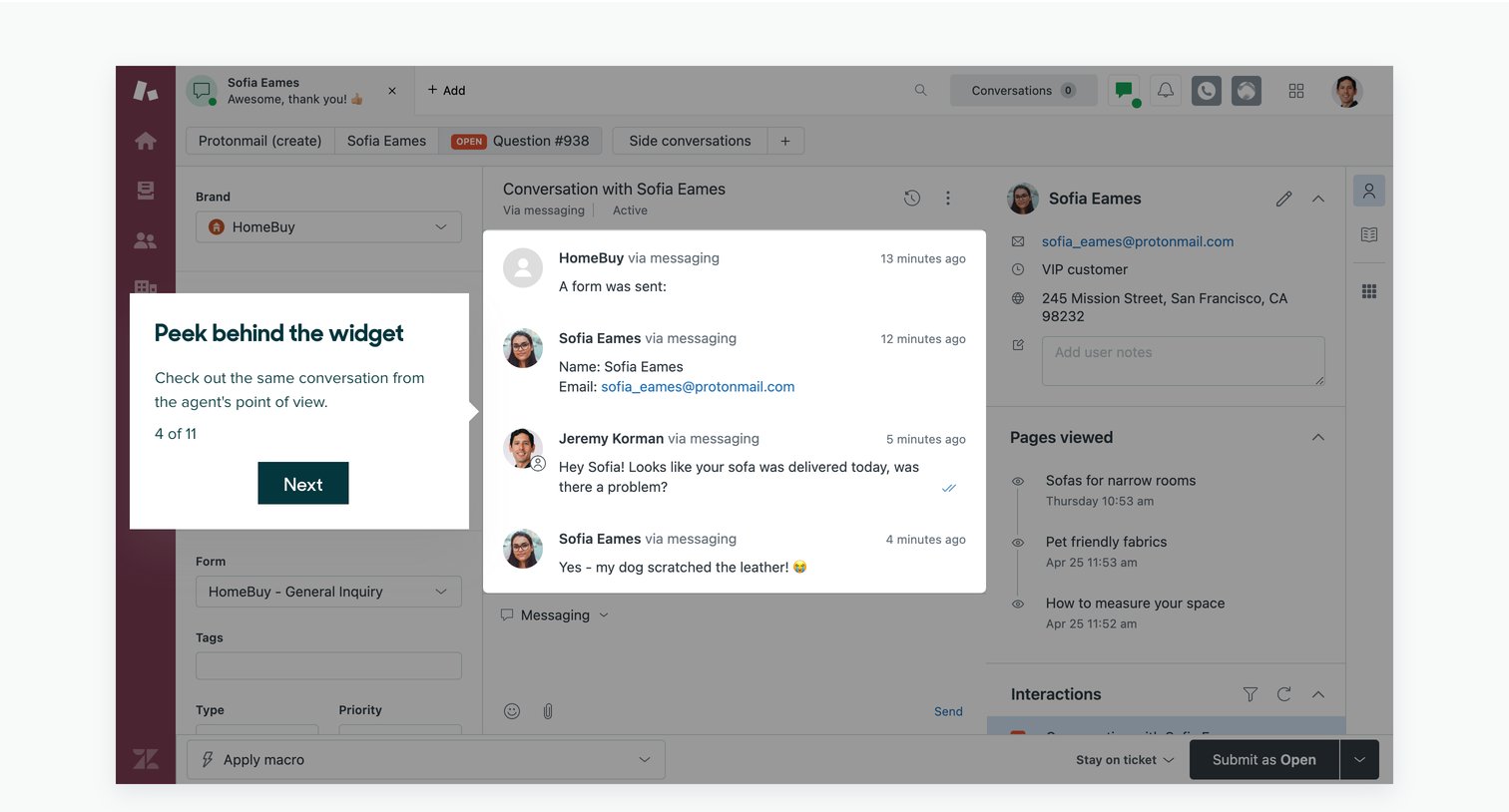This screenshot has height=812, width=1509.
Task: Open notifications bell icon
Action: click(1166, 91)
